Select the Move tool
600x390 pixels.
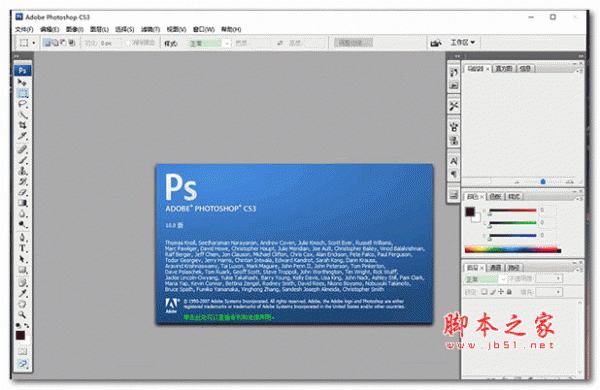pyautogui.click(x=22, y=82)
